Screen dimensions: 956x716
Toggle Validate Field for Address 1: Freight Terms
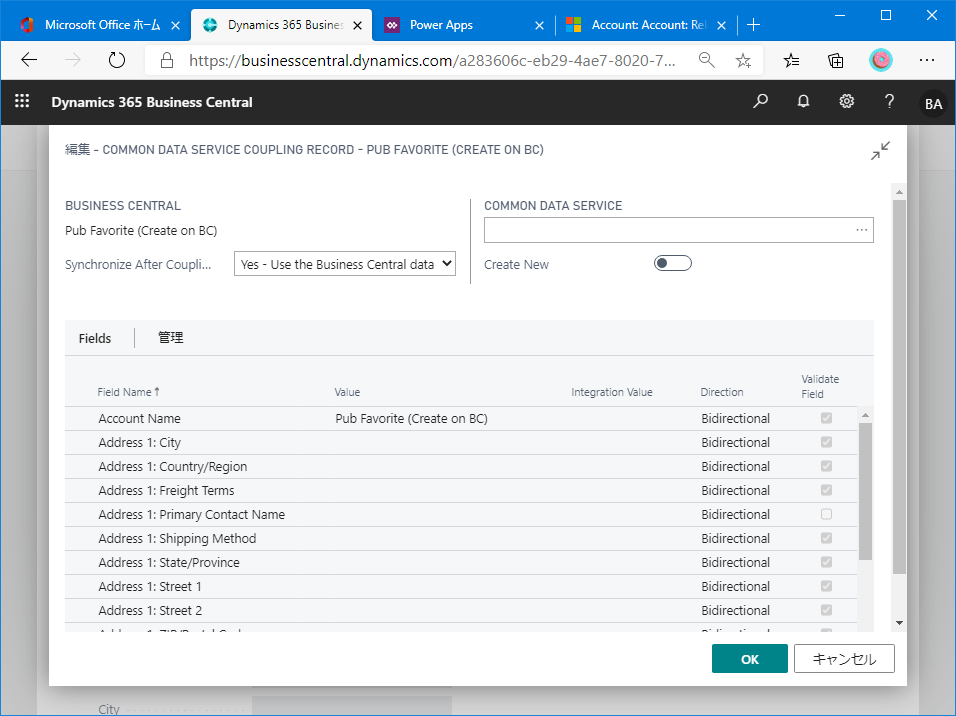(x=826, y=490)
